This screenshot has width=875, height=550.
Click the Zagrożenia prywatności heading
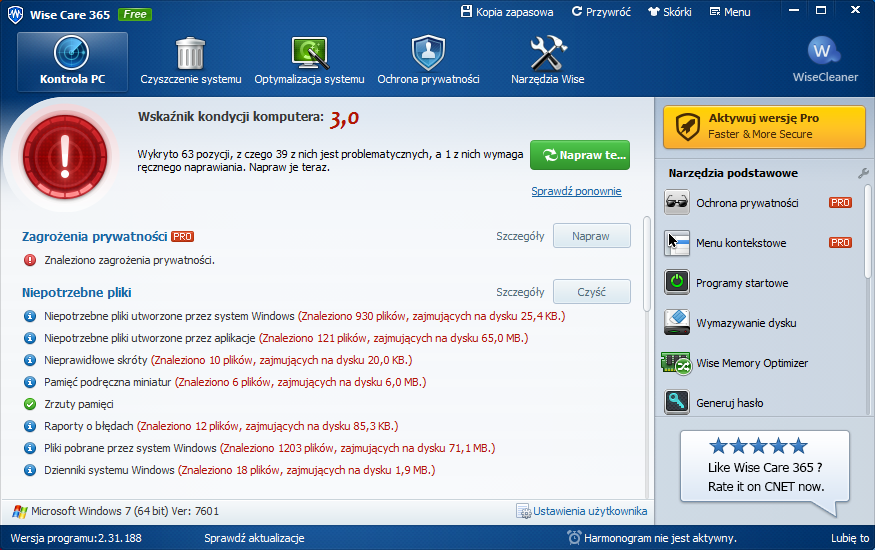pyautogui.click(x=94, y=237)
